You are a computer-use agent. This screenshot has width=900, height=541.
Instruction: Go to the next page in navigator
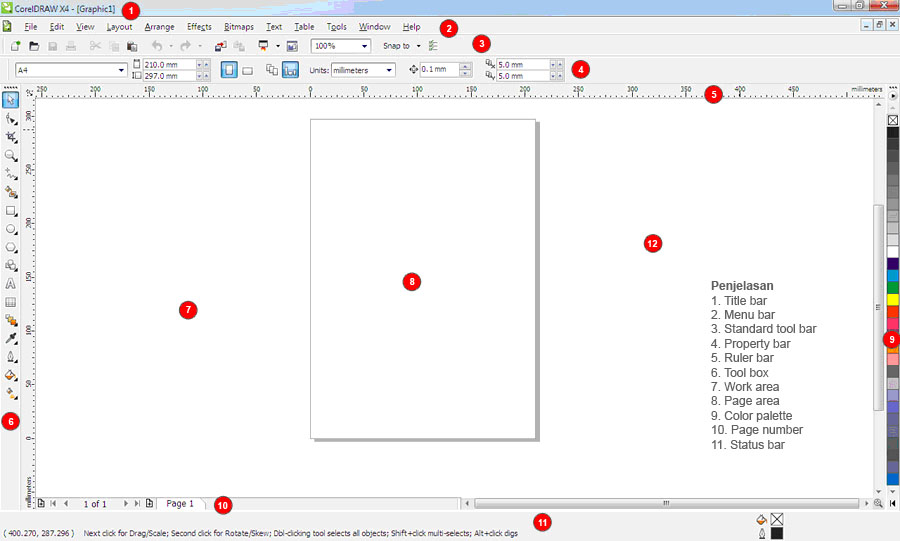point(126,503)
